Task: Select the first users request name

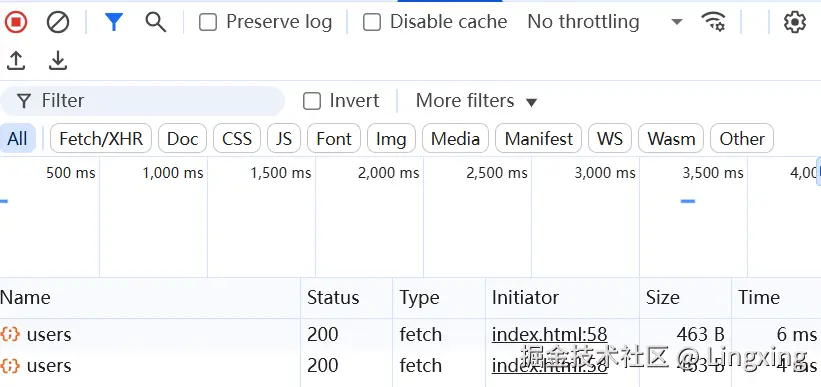Action: click(49, 334)
